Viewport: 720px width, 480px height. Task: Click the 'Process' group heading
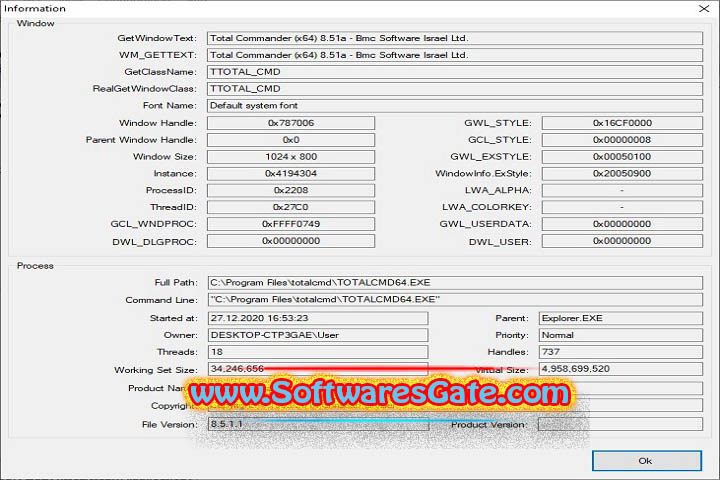(35, 265)
